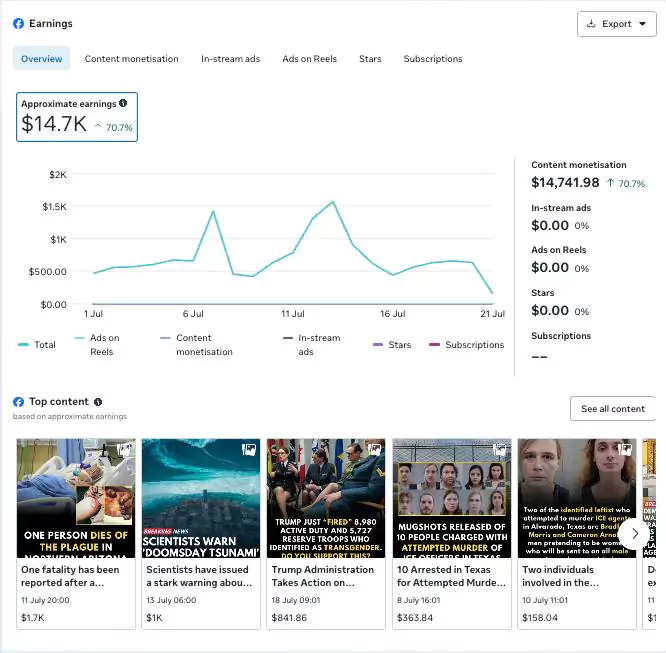Click the photo icon on mugshots post thumbnail
Image resolution: width=666 pixels, height=653 pixels.
[500, 450]
